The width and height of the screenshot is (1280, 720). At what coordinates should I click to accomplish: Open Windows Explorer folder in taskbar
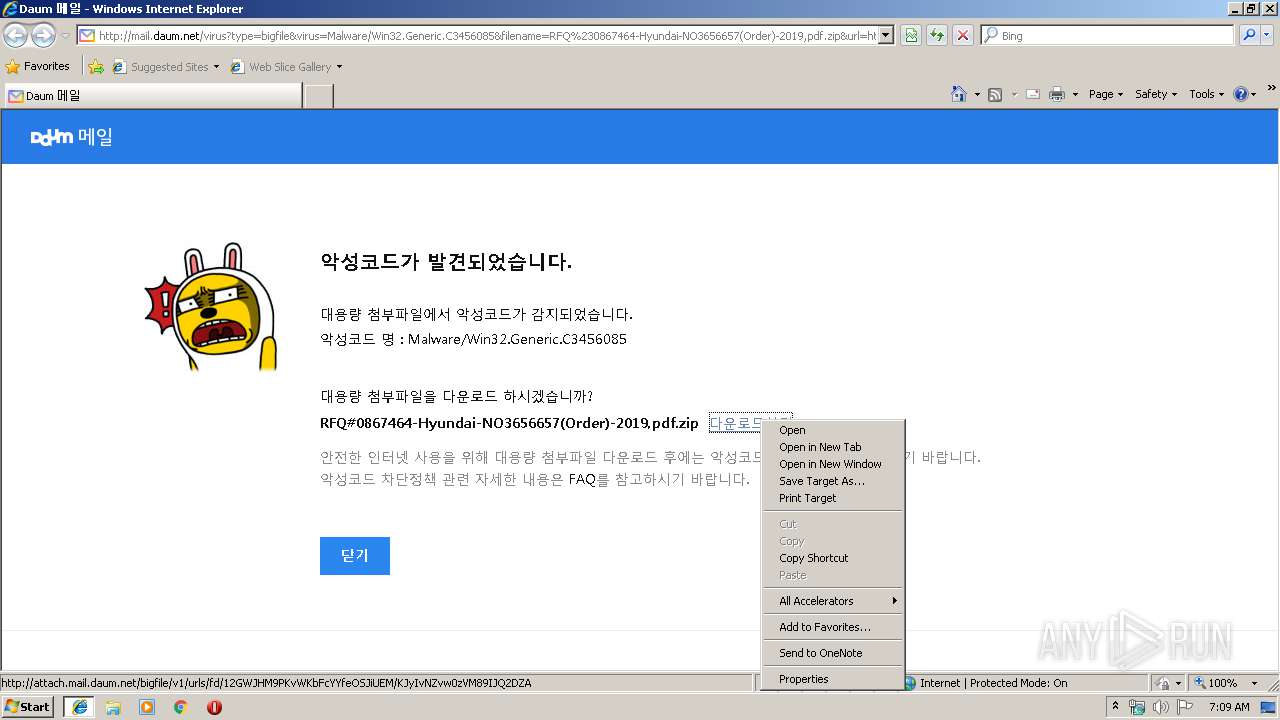click(x=113, y=707)
